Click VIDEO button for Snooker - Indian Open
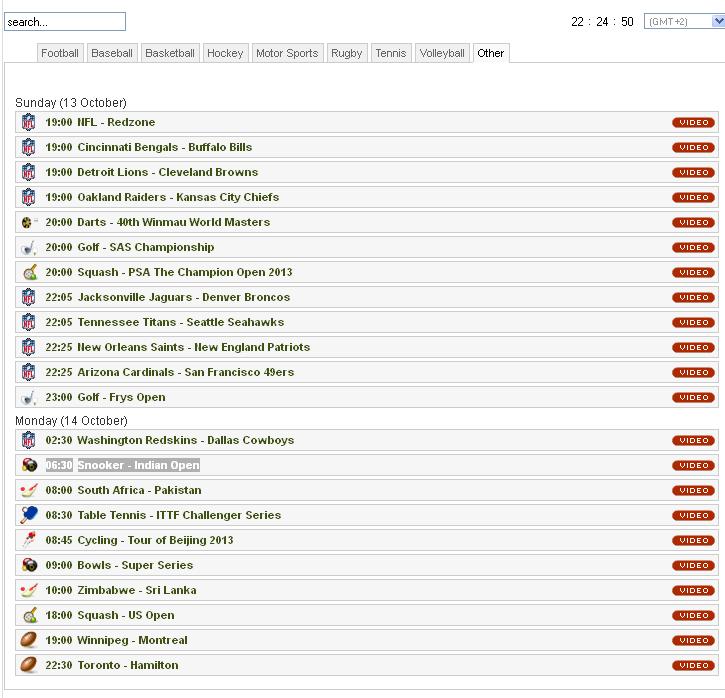 tap(694, 465)
